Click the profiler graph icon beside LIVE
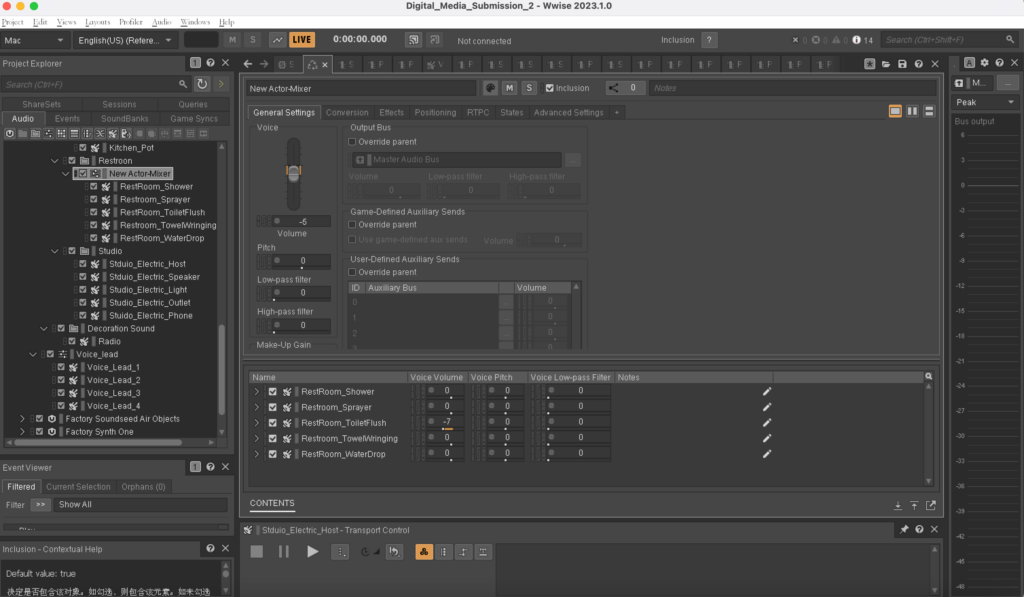1024x597 pixels. point(276,40)
